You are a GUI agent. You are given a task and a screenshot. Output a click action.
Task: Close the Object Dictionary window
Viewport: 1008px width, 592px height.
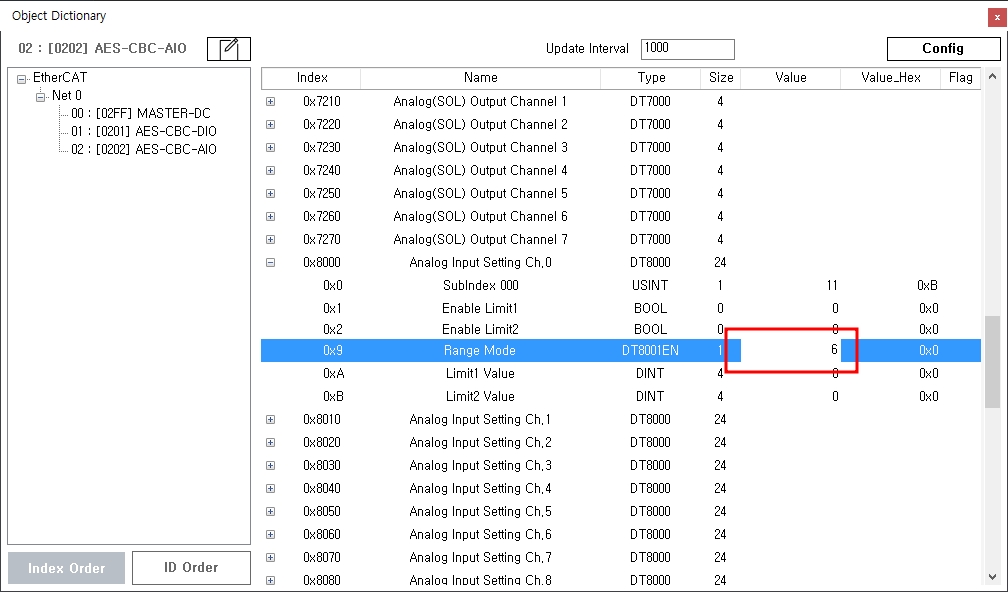pos(996,17)
